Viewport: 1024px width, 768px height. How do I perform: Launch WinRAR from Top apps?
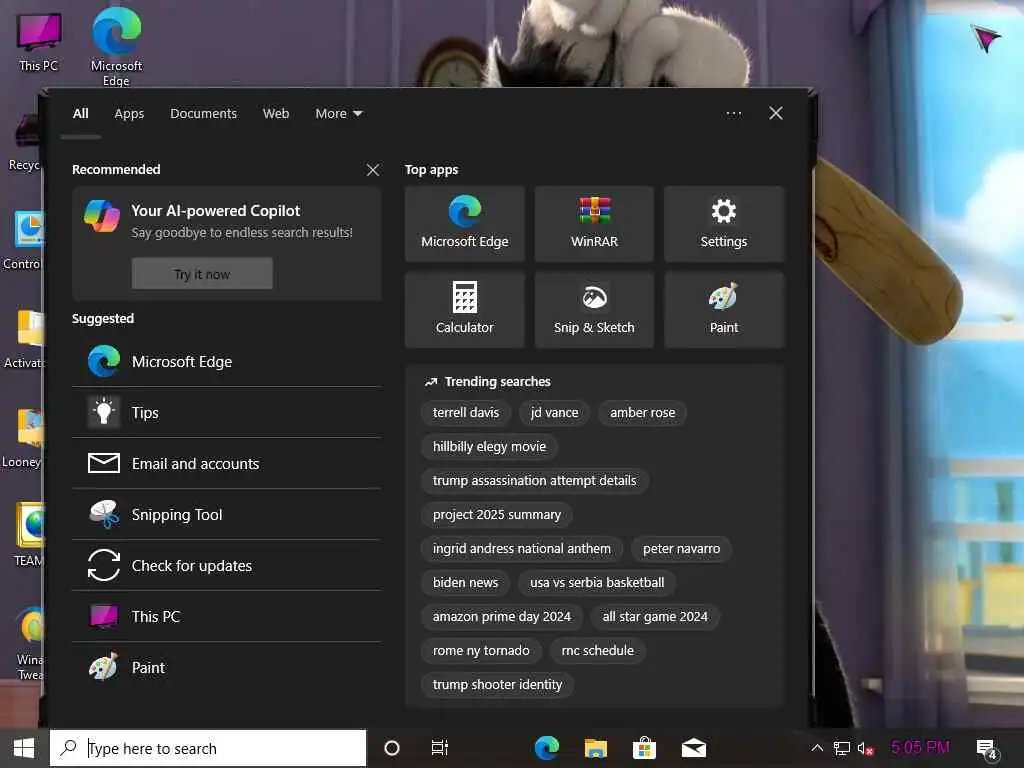click(x=594, y=224)
